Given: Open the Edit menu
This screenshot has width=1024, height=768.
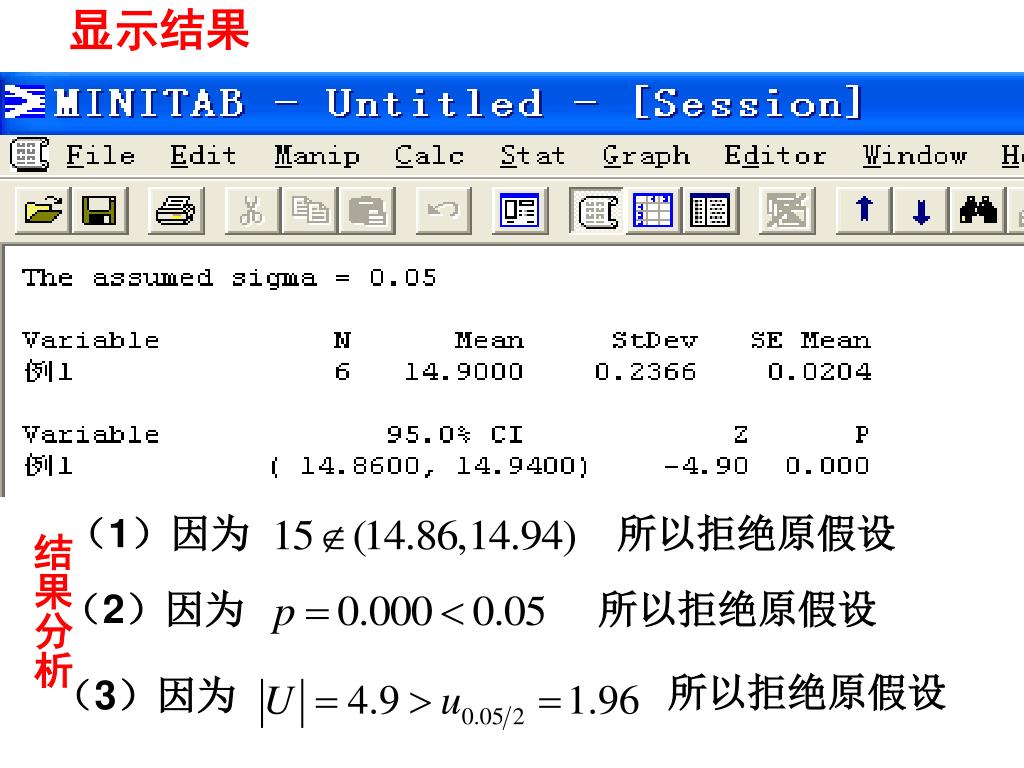Looking at the screenshot, I should (x=203, y=155).
